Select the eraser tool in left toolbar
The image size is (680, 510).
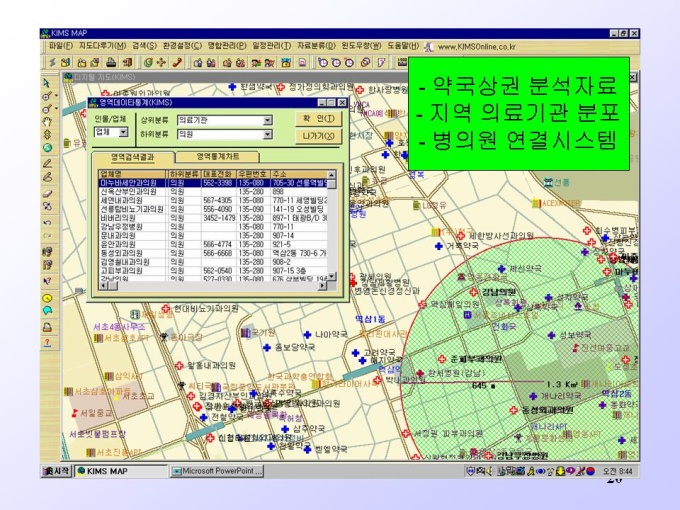click(47, 176)
